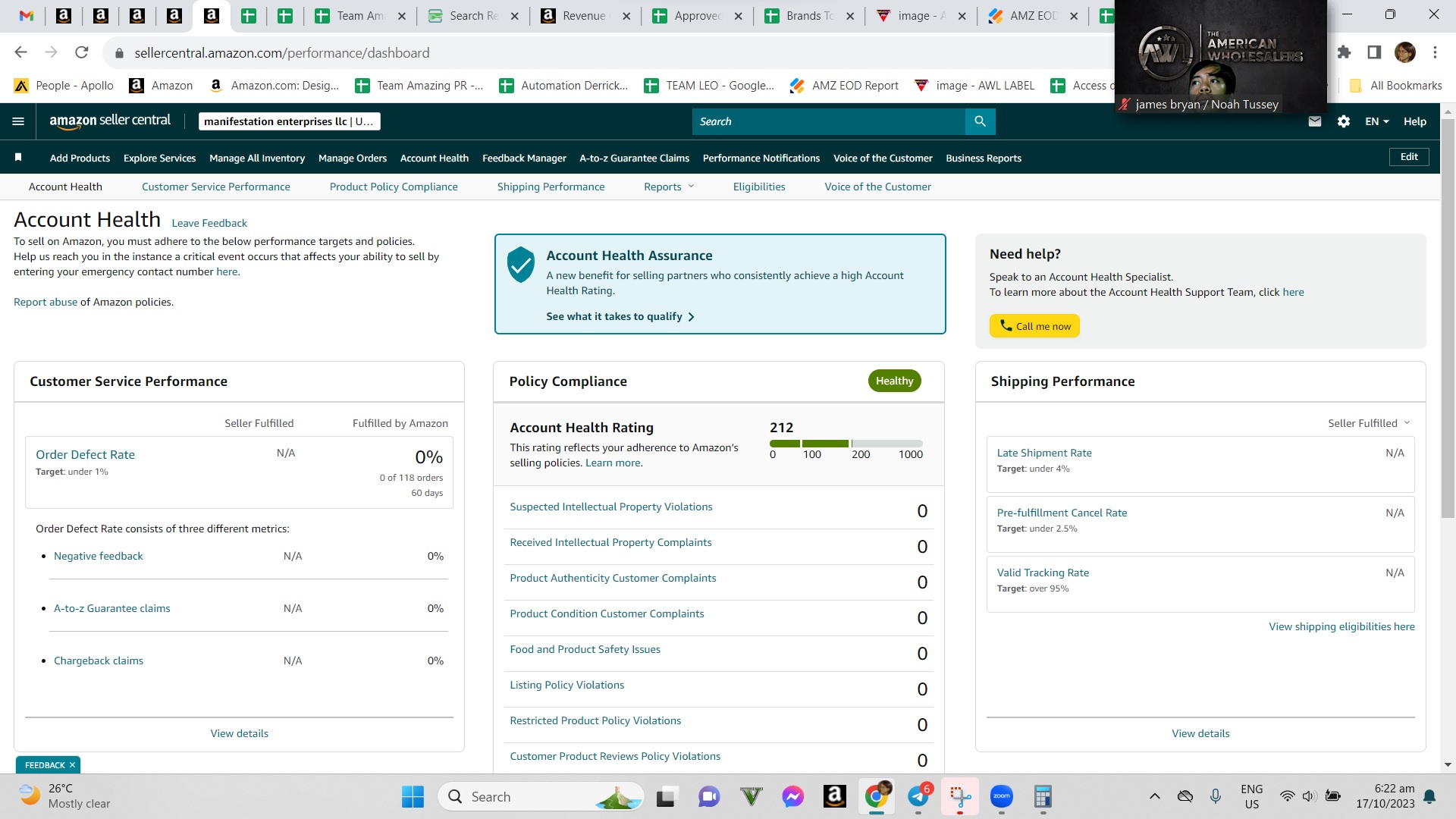The image size is (1456, 819).
Task: Open the Report abuse link
Action: coord(45,302)
